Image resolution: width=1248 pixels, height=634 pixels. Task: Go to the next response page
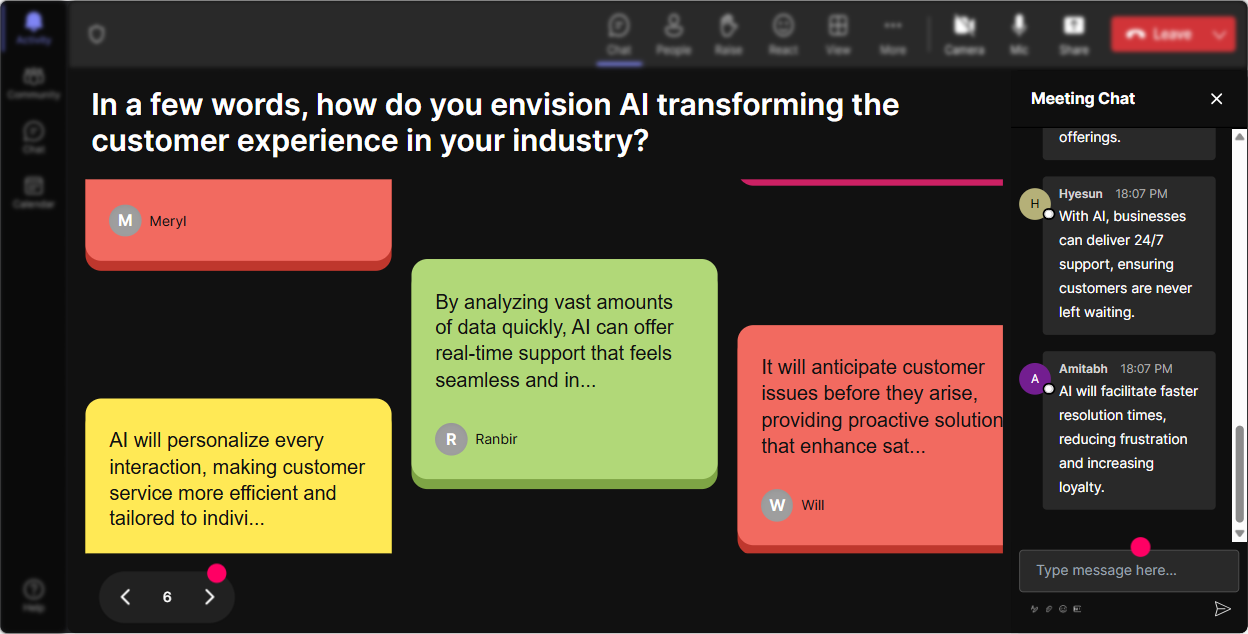[x=209, y=597]
